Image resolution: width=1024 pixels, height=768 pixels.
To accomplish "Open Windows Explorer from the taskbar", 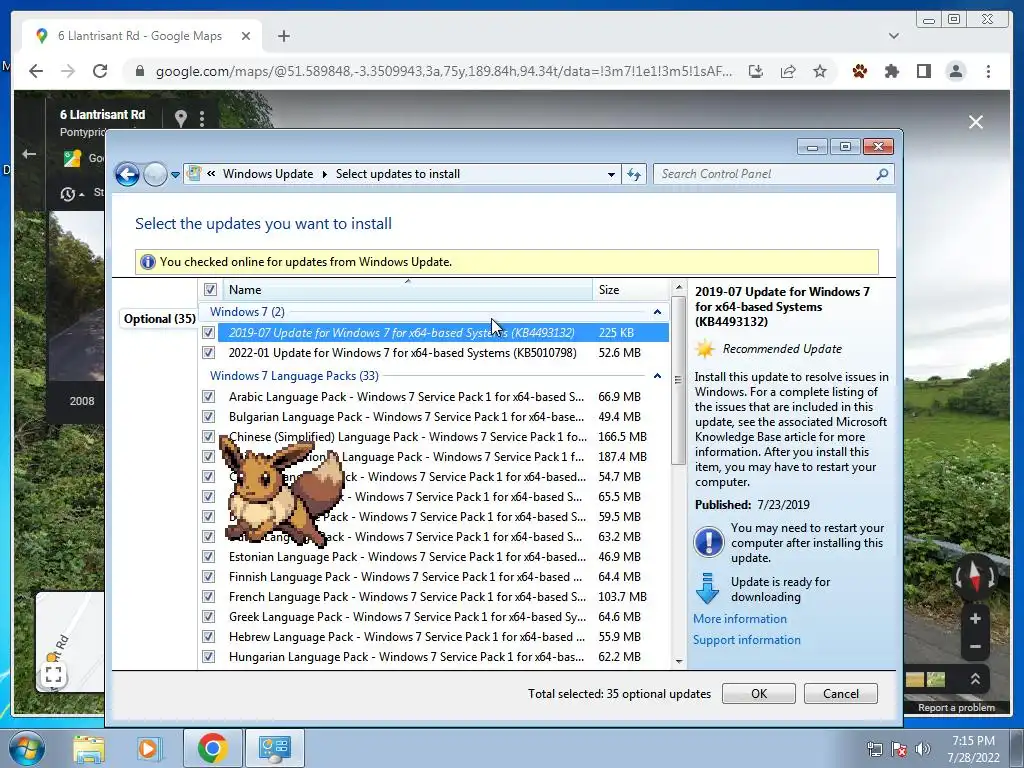I will (89, 749).
